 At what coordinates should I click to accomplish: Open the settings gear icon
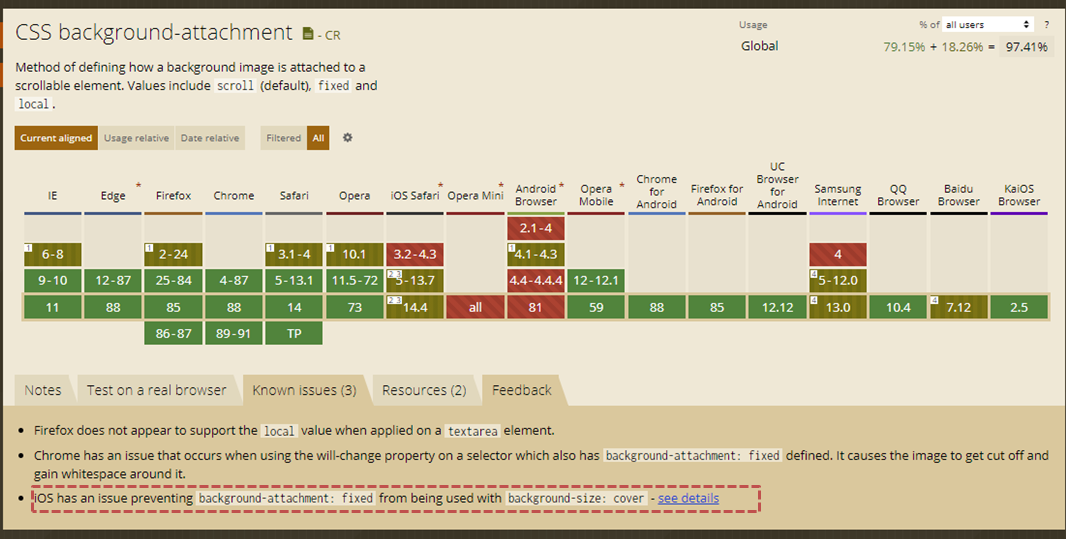(347, 137)
